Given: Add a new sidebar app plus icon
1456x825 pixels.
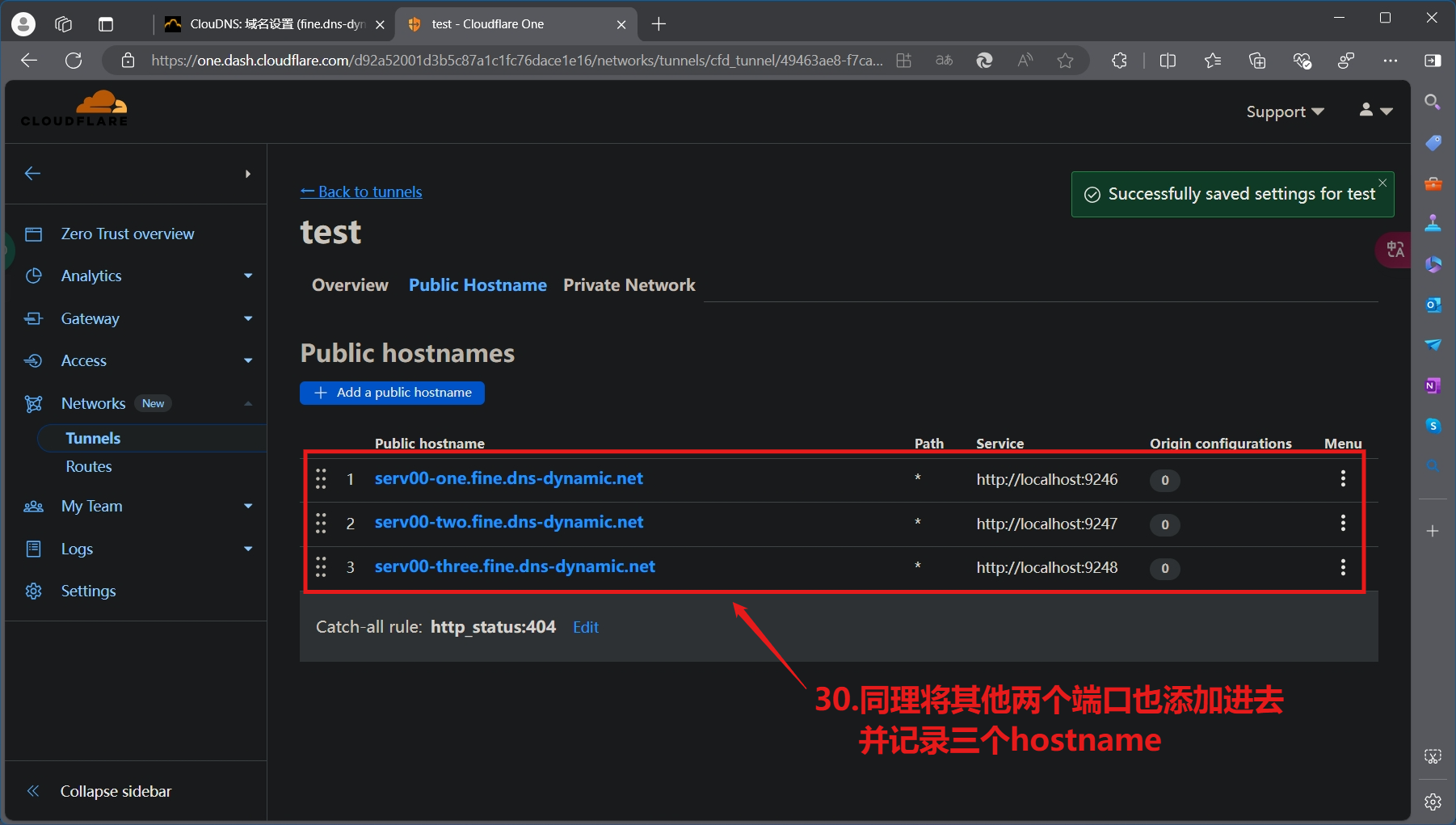Looking at the screenshot, I should pos(1433,531).
